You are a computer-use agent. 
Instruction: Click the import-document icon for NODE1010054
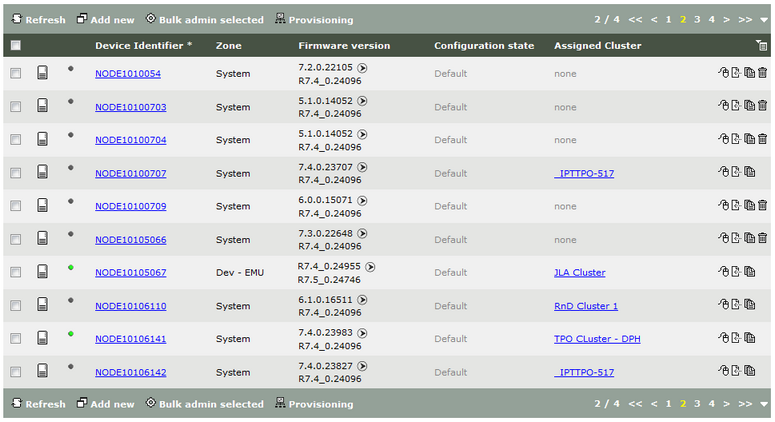[x=736, y=73]
